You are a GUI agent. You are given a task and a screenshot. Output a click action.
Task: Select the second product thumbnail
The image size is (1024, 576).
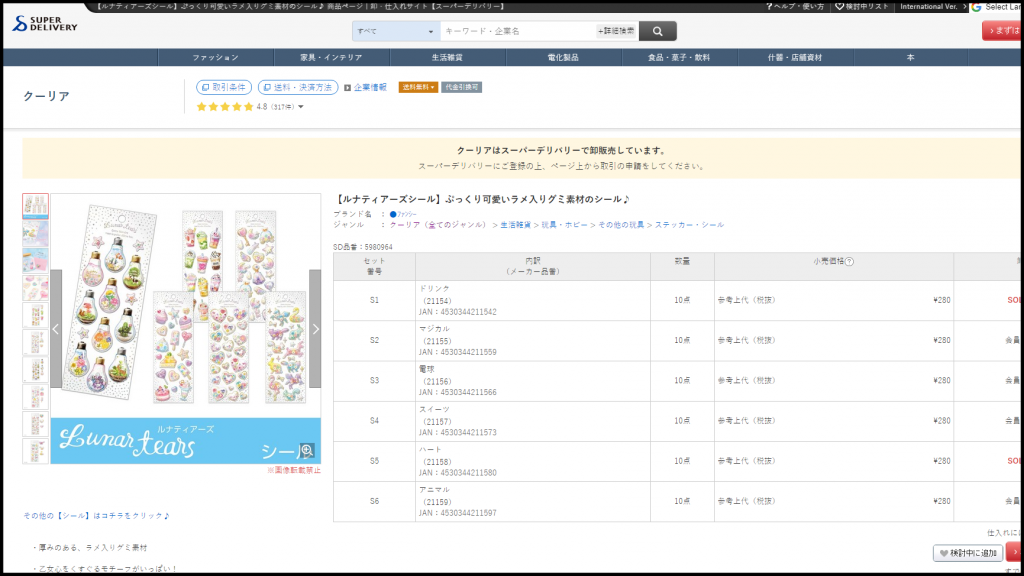(35, 233)
